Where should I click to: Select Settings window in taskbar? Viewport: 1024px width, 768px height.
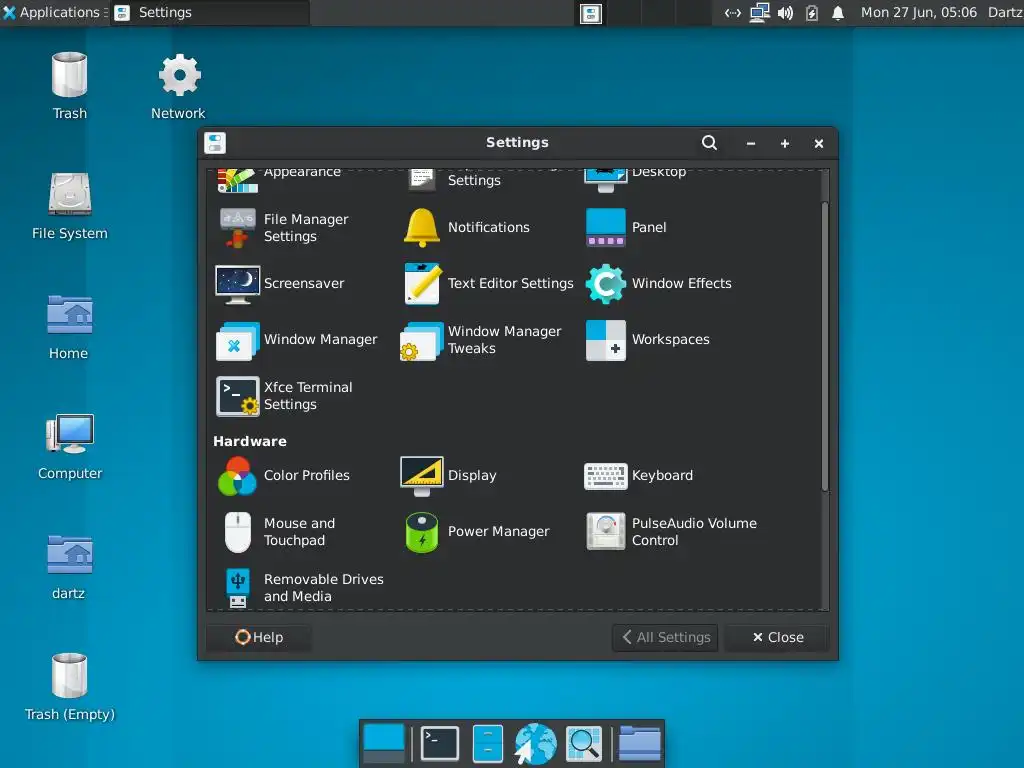[209, 12]
